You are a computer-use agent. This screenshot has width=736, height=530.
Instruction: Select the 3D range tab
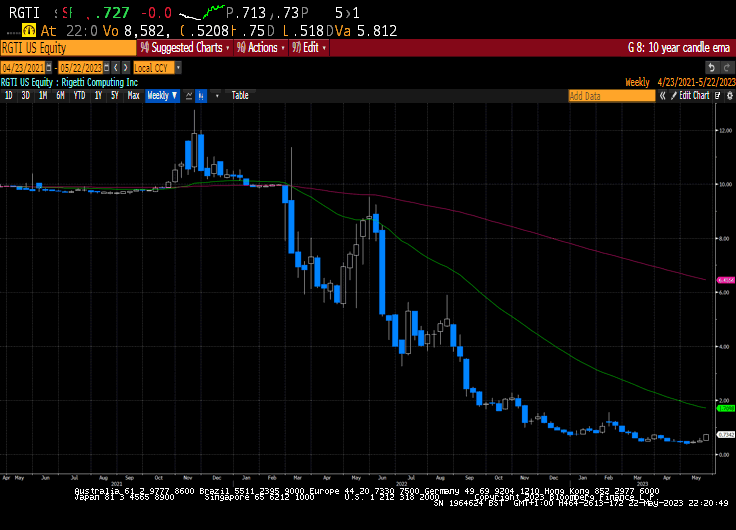(26, 96)
